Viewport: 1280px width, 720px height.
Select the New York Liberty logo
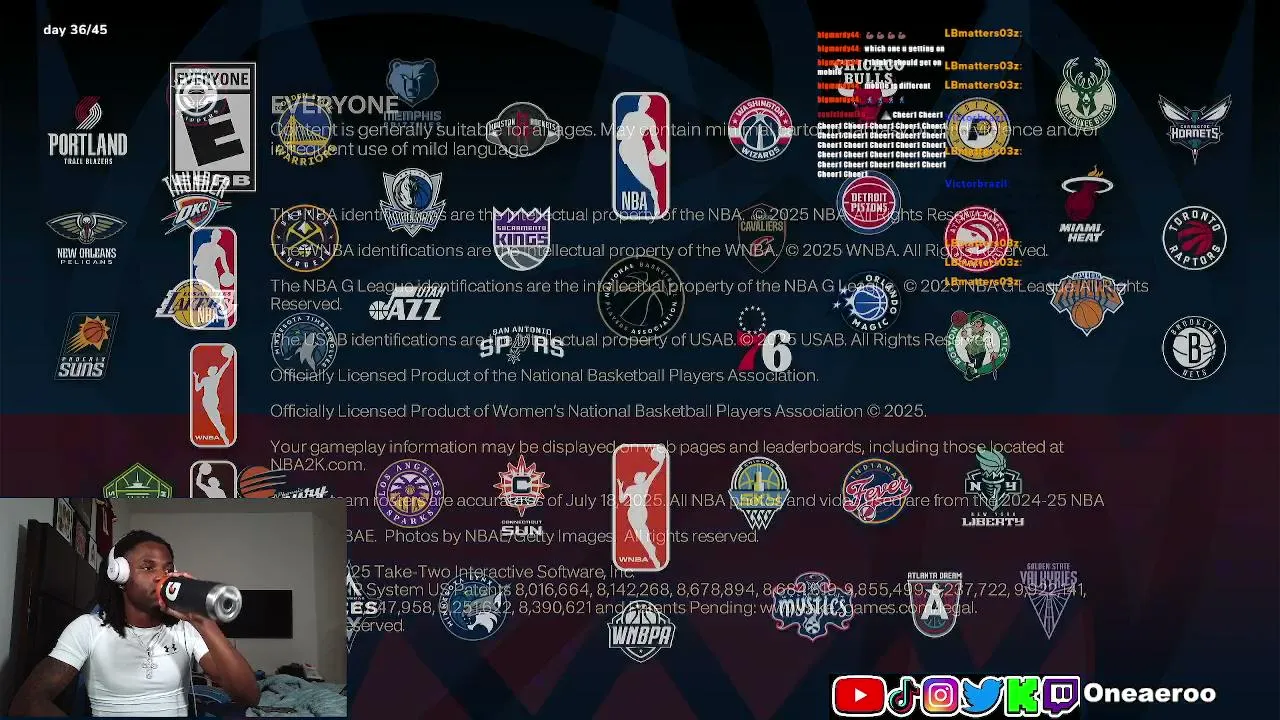[993, 487]
